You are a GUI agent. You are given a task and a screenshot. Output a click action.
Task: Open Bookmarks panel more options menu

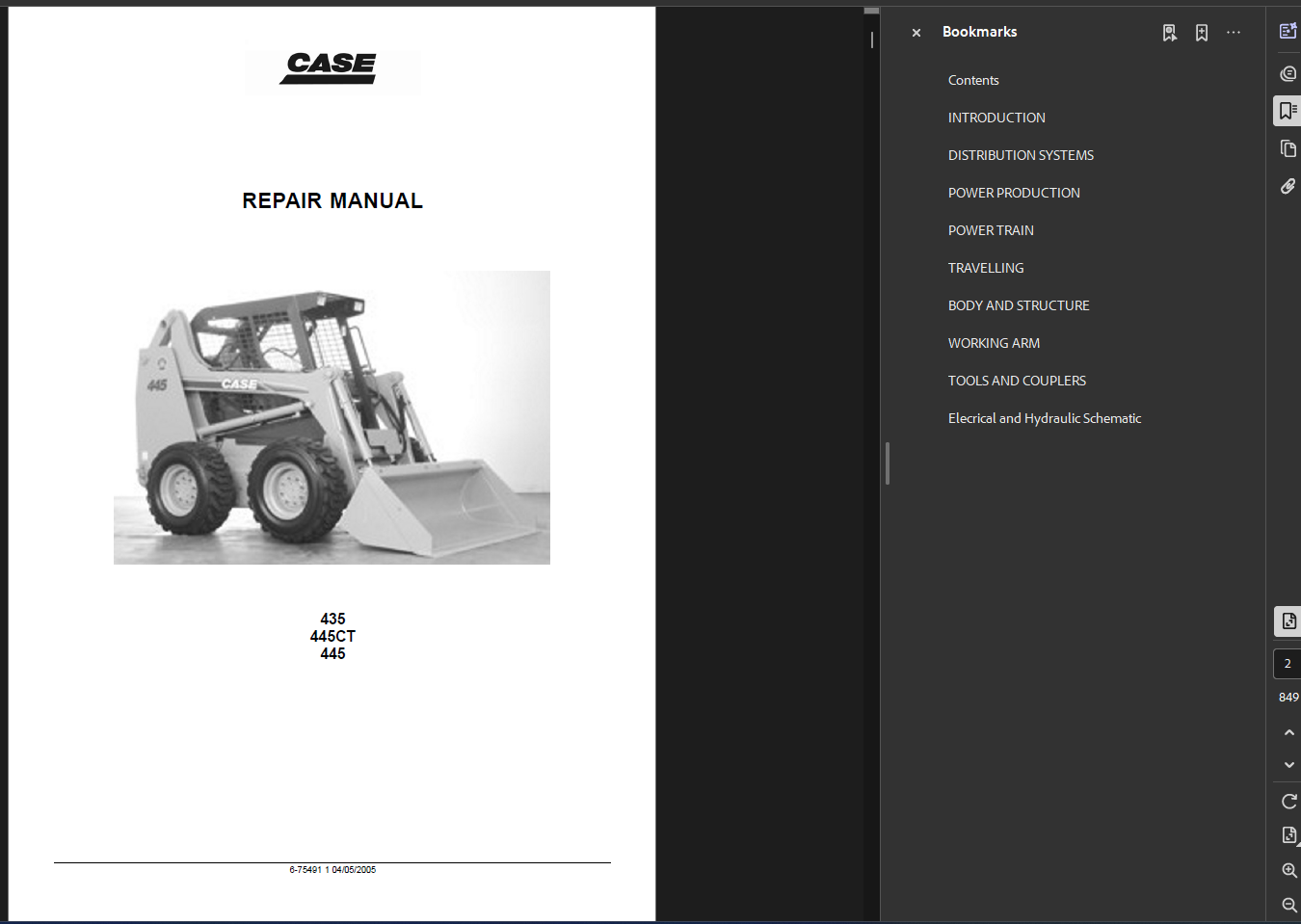coord(1234,33)
